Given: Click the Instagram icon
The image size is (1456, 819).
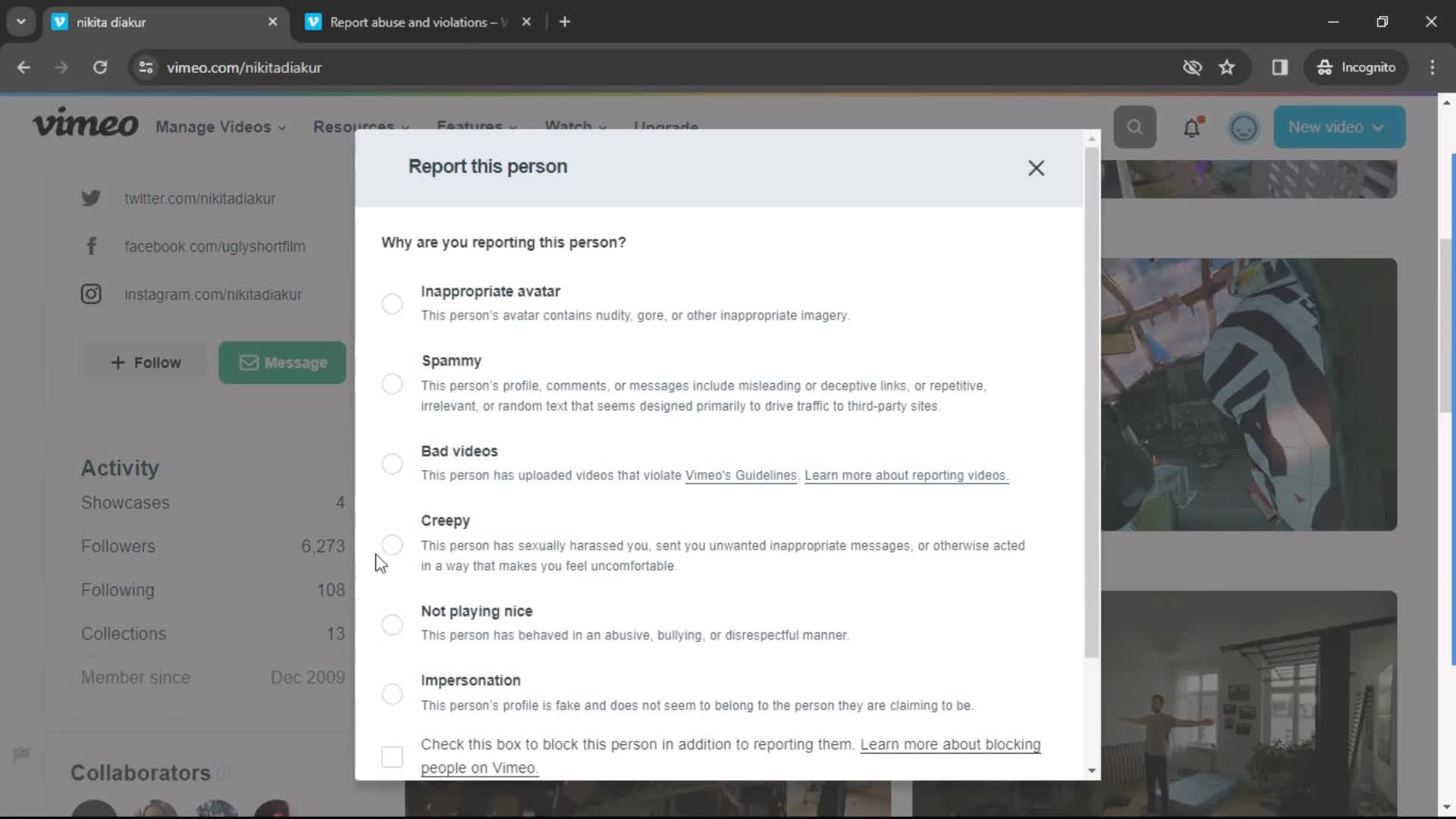Looking at the screenshot, I should (91, 293).
